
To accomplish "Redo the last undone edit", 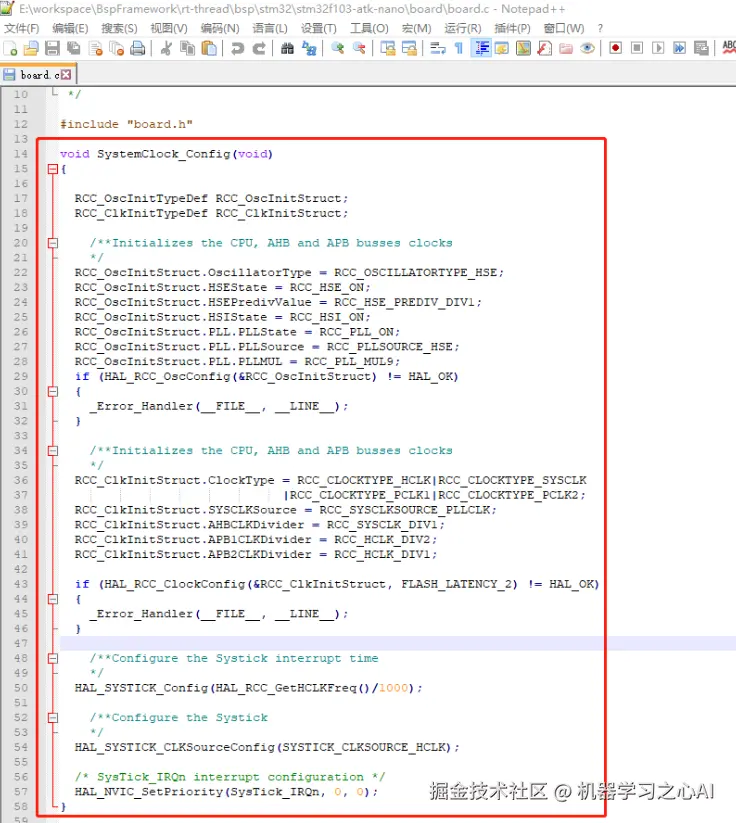I will [259, 48].
